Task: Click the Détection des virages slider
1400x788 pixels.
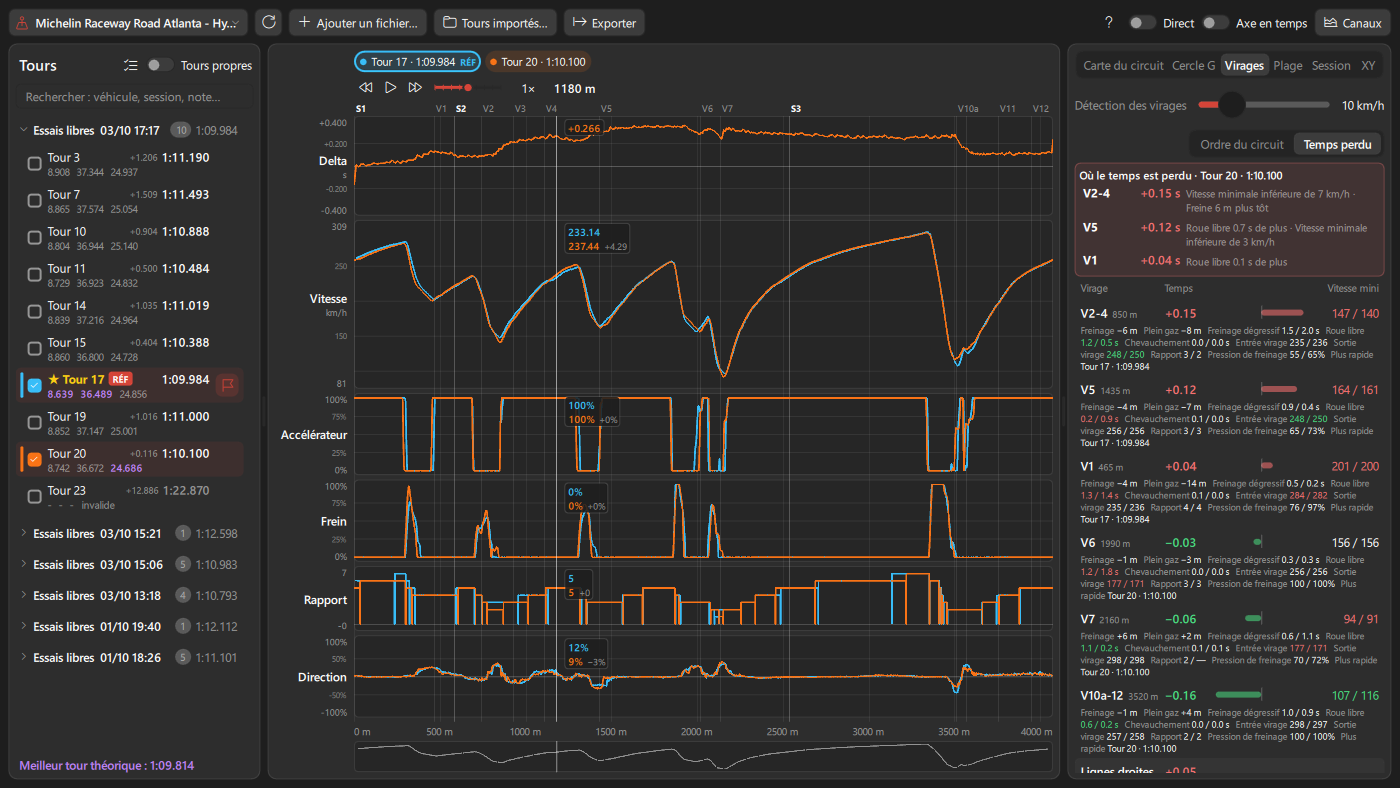Action: tap(1263, 105)
